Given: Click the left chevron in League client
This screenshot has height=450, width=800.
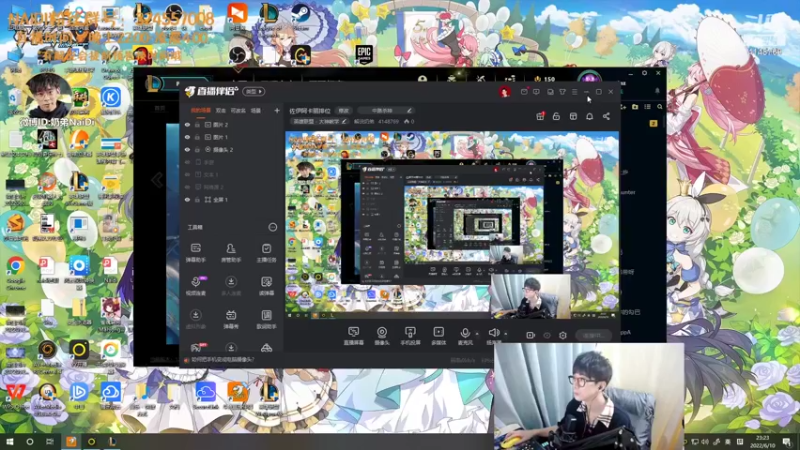Looking at the screenshot, I should pyautogui.click(x=157, y=180).
